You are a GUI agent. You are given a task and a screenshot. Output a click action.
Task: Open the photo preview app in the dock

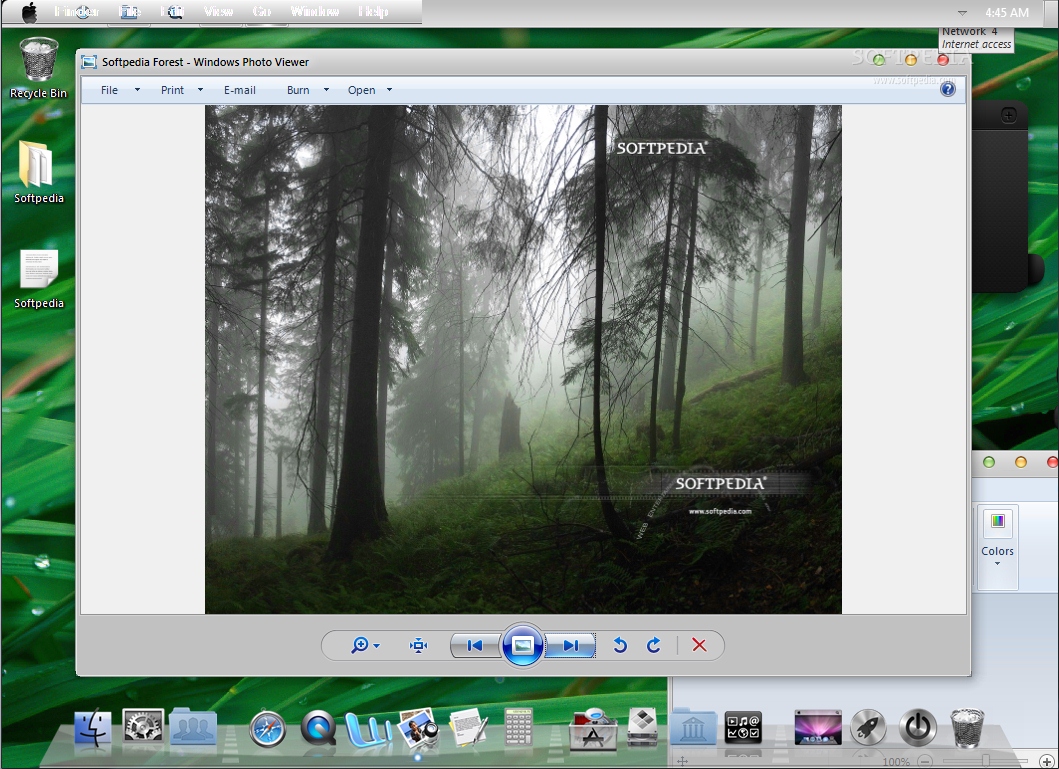tap(419, 728)
